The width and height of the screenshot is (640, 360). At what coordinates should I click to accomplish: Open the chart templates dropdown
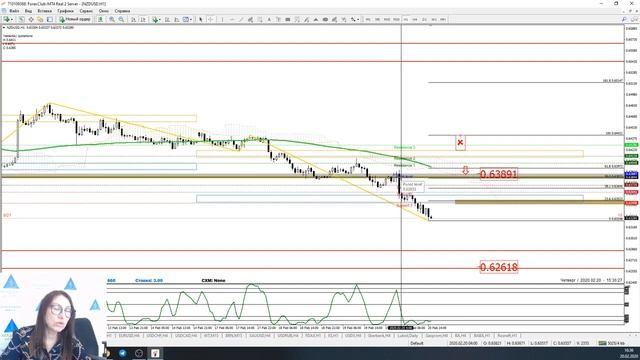click(x=187, y=19)
